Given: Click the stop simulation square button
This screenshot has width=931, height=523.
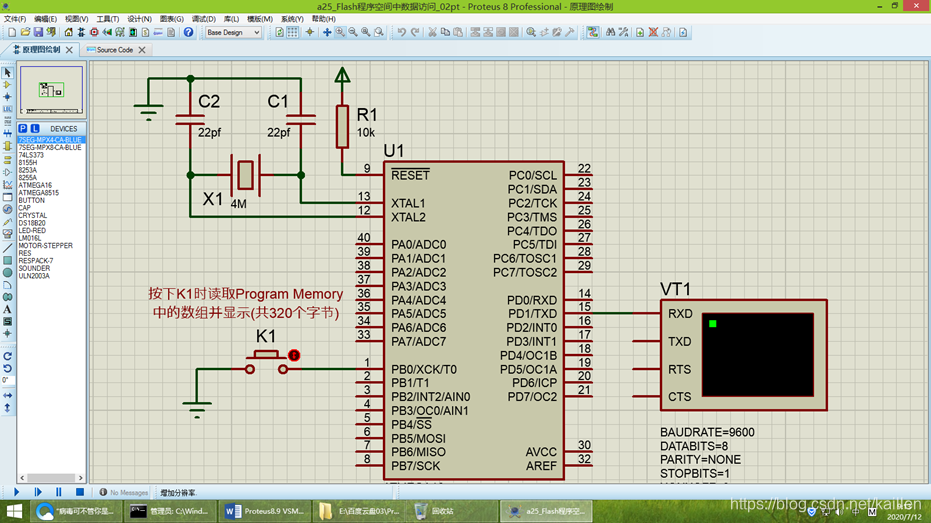Looking at the screenshot, I should [80, 492].
